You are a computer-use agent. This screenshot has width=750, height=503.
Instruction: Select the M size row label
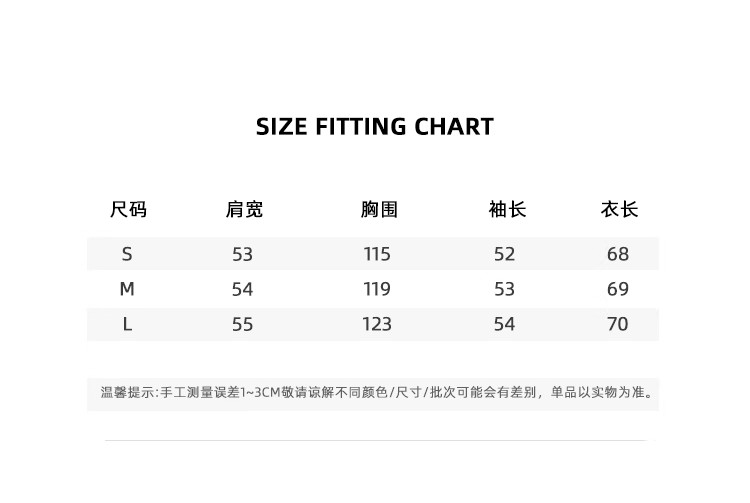coord(127,289)
